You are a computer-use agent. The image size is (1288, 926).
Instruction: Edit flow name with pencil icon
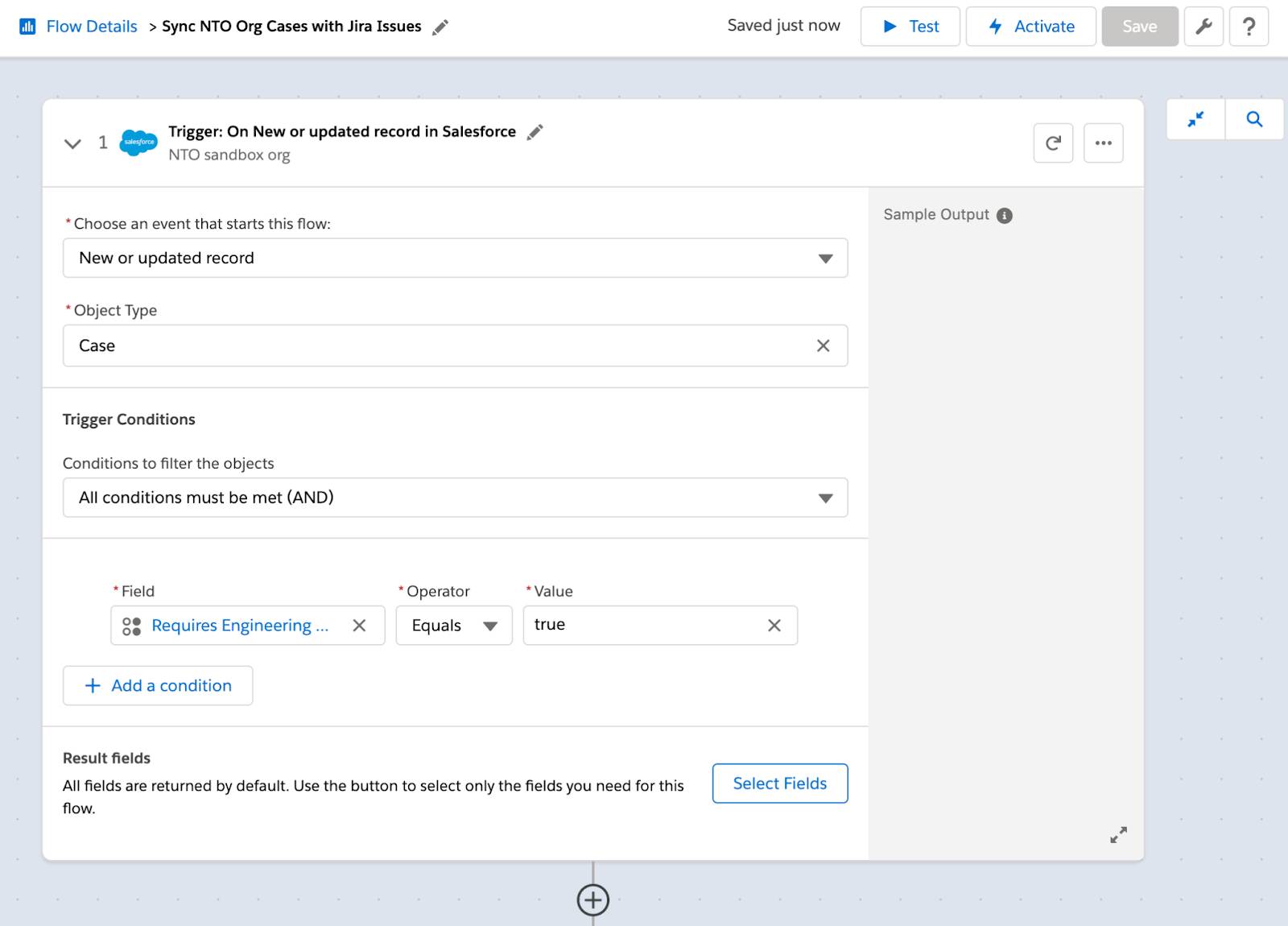click(x=440, y=27)
